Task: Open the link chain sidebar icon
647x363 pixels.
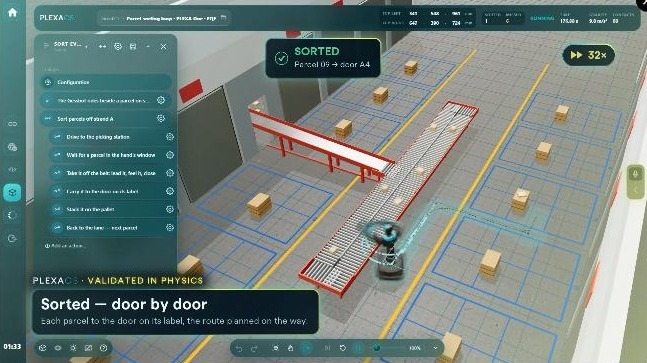Action: pos(12,124)
